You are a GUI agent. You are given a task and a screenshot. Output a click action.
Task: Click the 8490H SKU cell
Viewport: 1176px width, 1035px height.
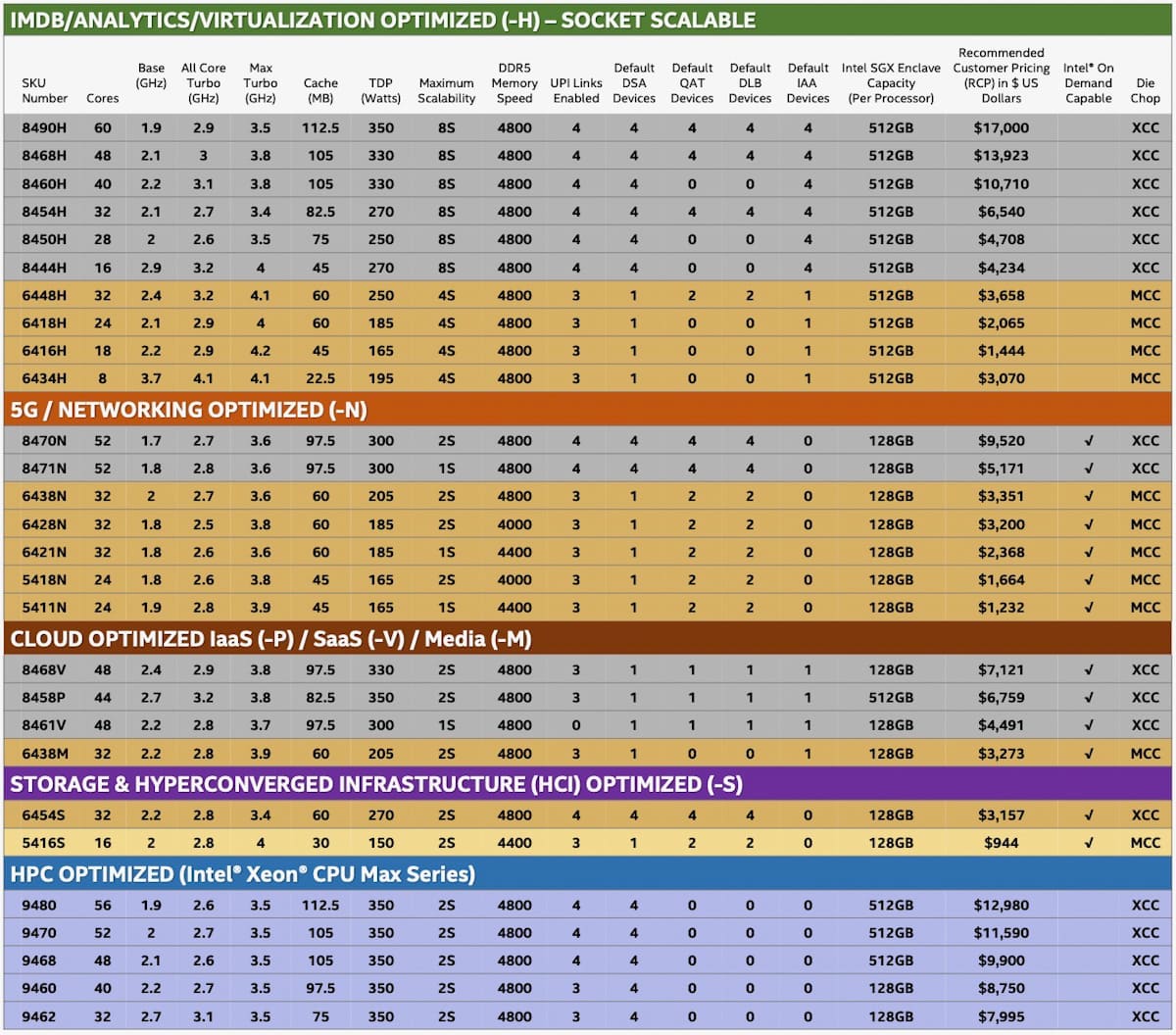[44, 127]
